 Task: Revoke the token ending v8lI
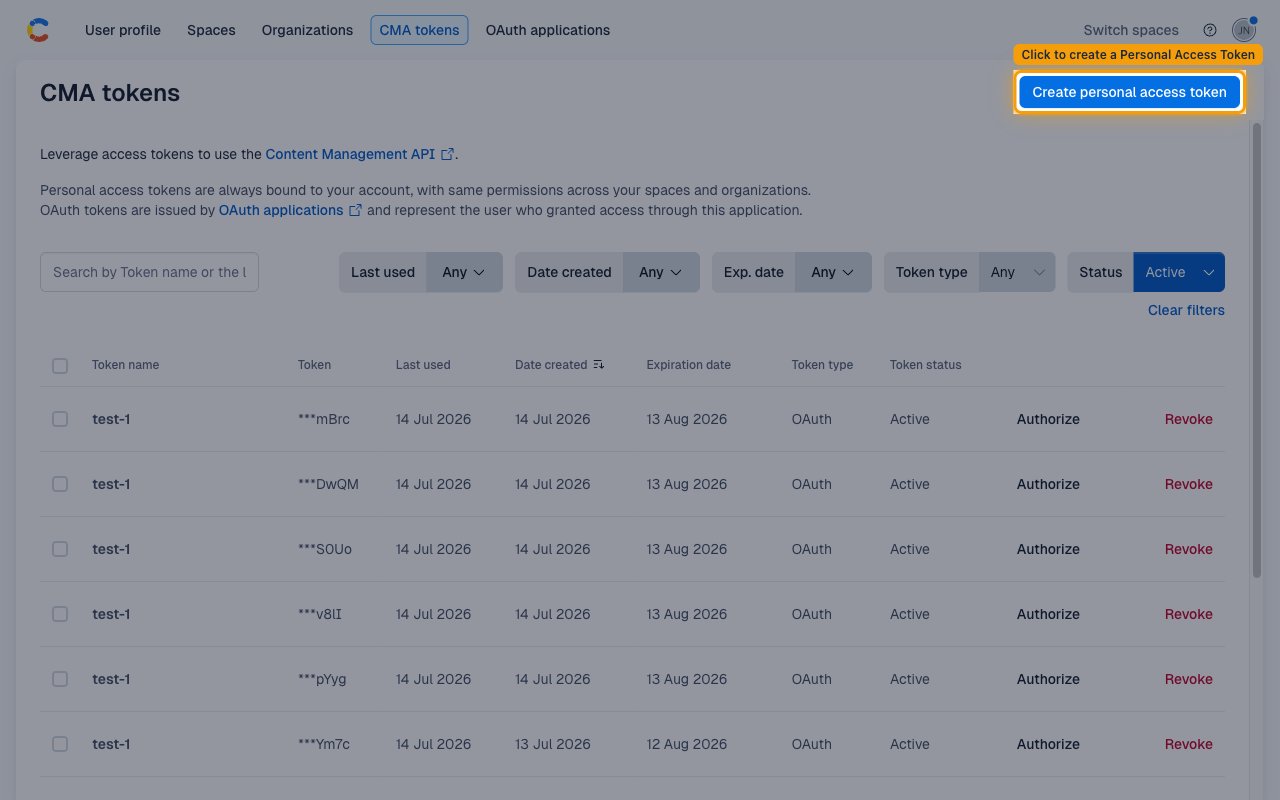(1189, 614)
